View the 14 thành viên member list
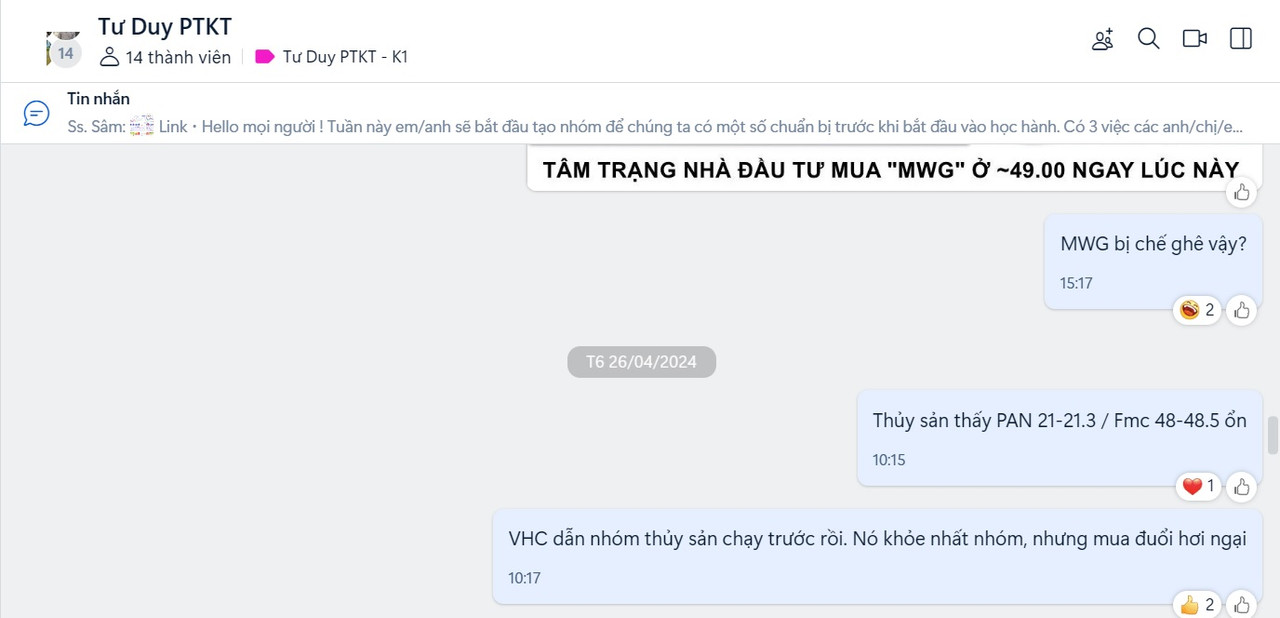Screen dimensions: 1280x618 click(165, 57)
